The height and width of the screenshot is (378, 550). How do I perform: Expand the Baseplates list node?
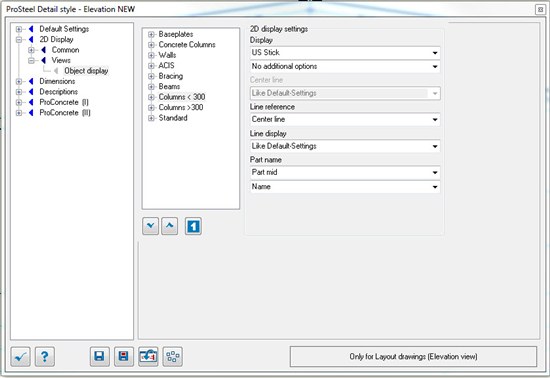151,34
